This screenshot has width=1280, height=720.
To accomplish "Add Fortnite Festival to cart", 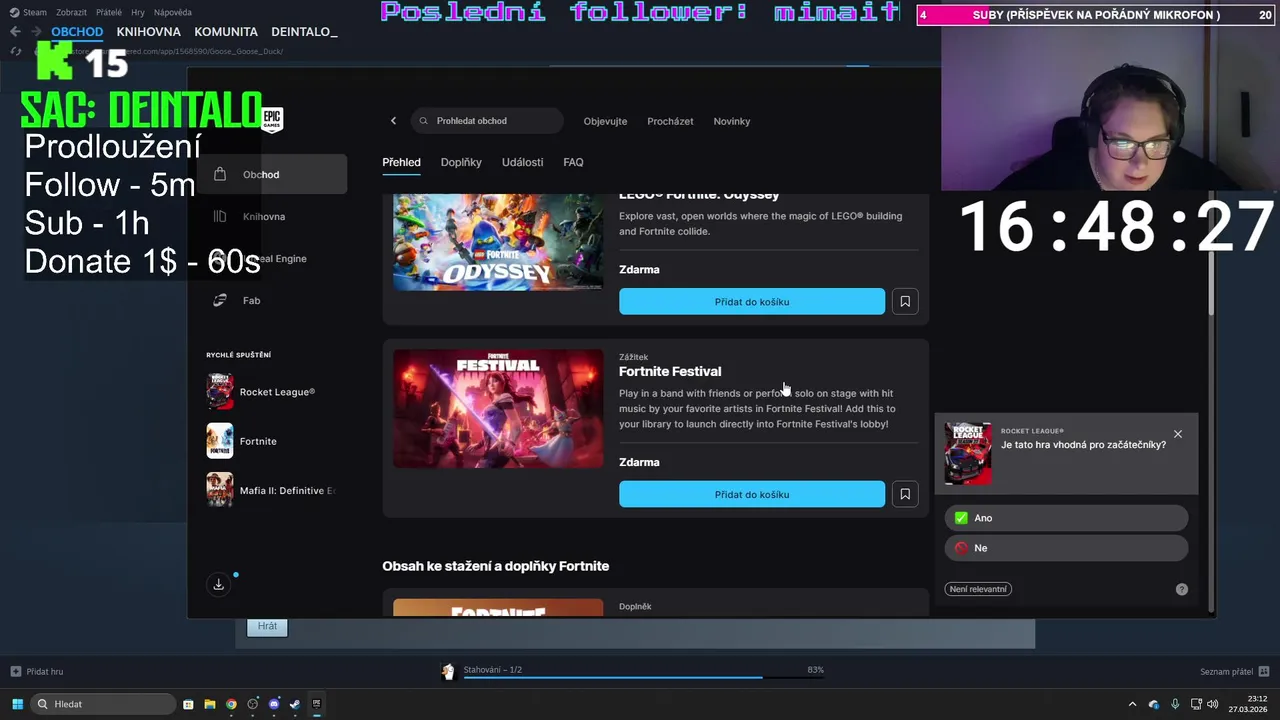I will 752,494.
